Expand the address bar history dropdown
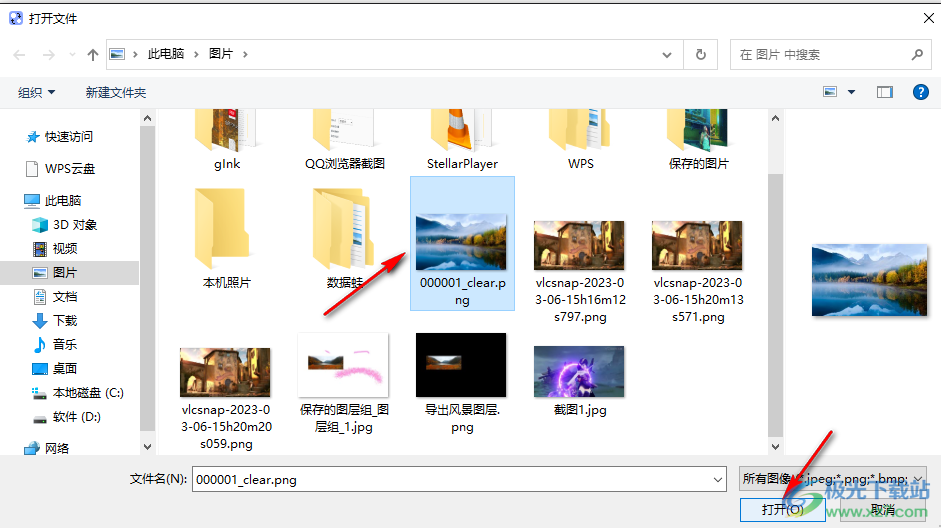 pos(667,55)
